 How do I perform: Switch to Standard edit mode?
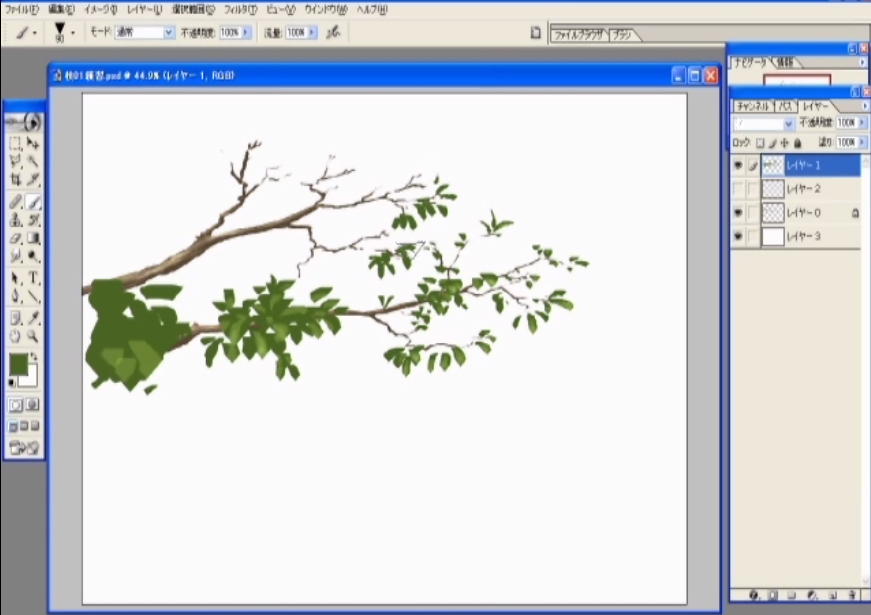click(16, 405)
